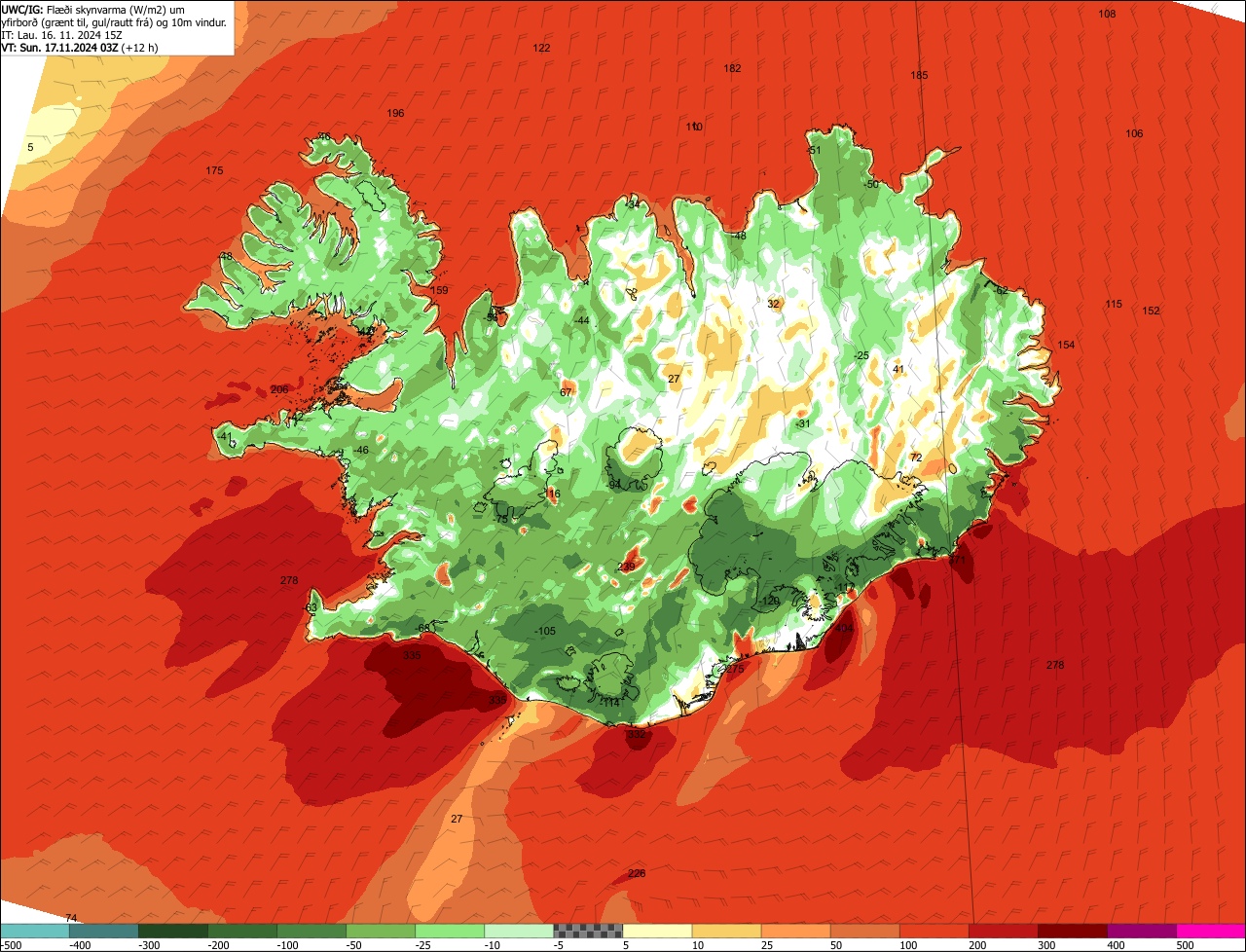Click the map value '239'
Screen dimensions: 1246x952
(626, 567)
